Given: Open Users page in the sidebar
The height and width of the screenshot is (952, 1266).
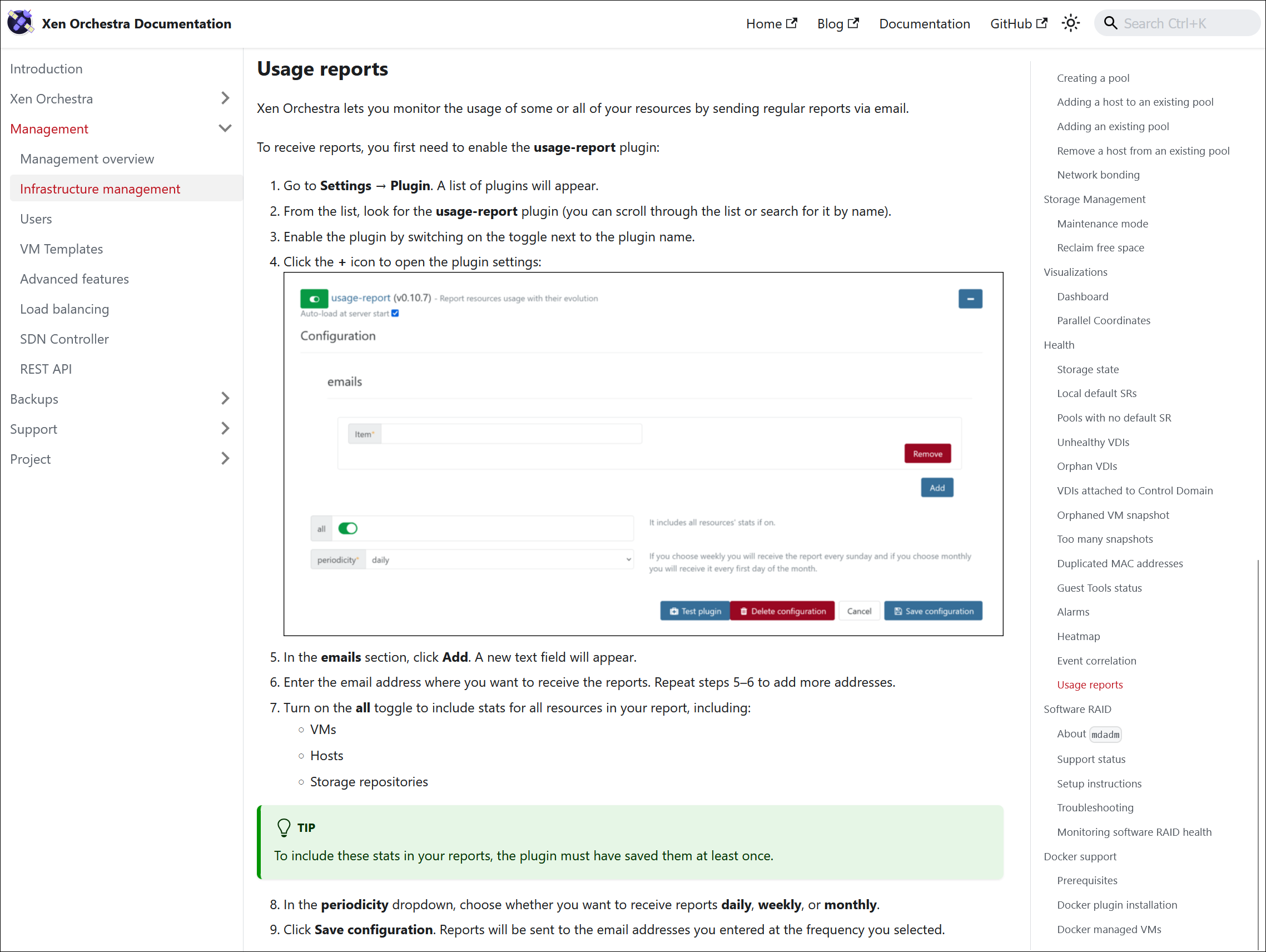Looking at the screenshot, I should click(x=36, y=219).
